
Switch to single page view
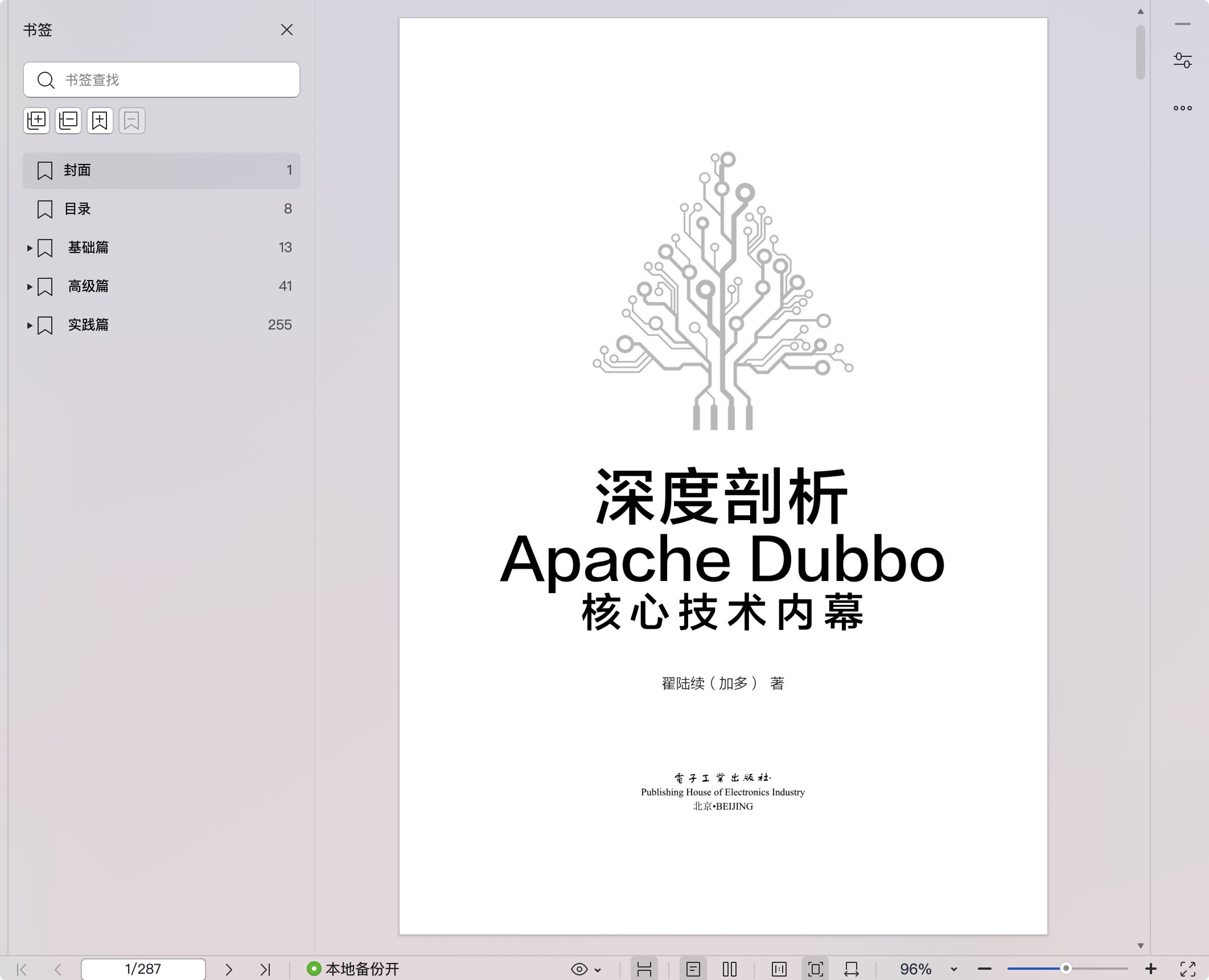[693, 969]
